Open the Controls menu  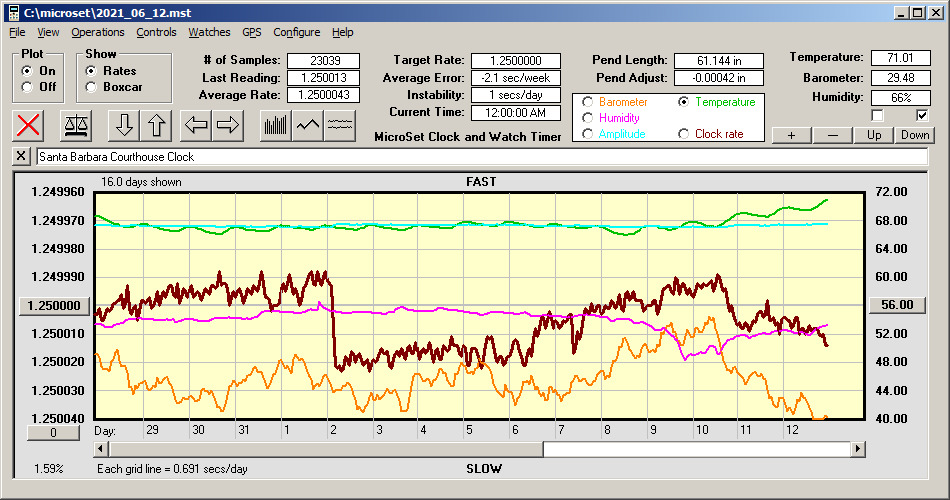[x=156, y=32]
